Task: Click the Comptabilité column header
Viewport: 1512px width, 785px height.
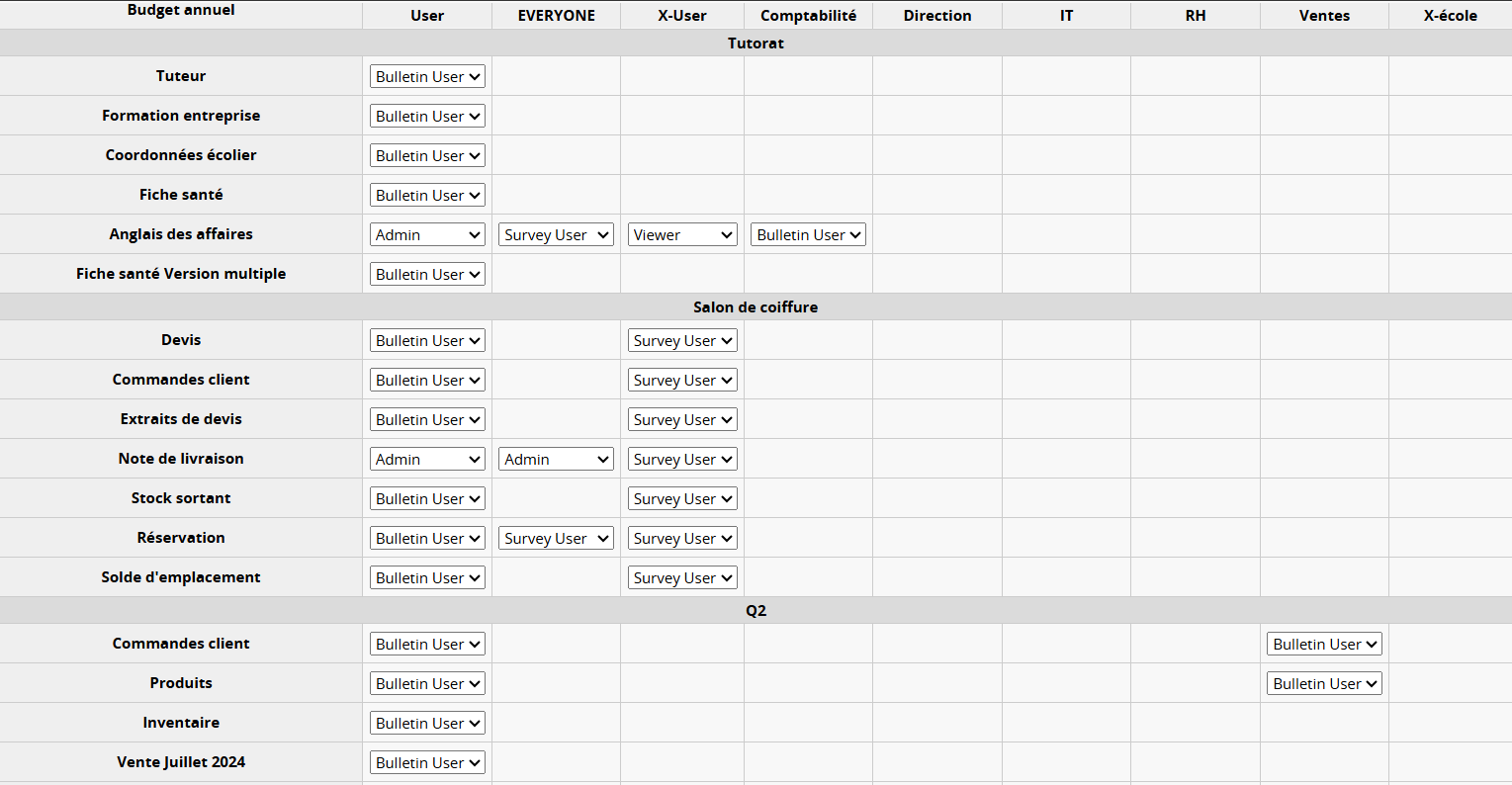Action: (x=808, y=16)
